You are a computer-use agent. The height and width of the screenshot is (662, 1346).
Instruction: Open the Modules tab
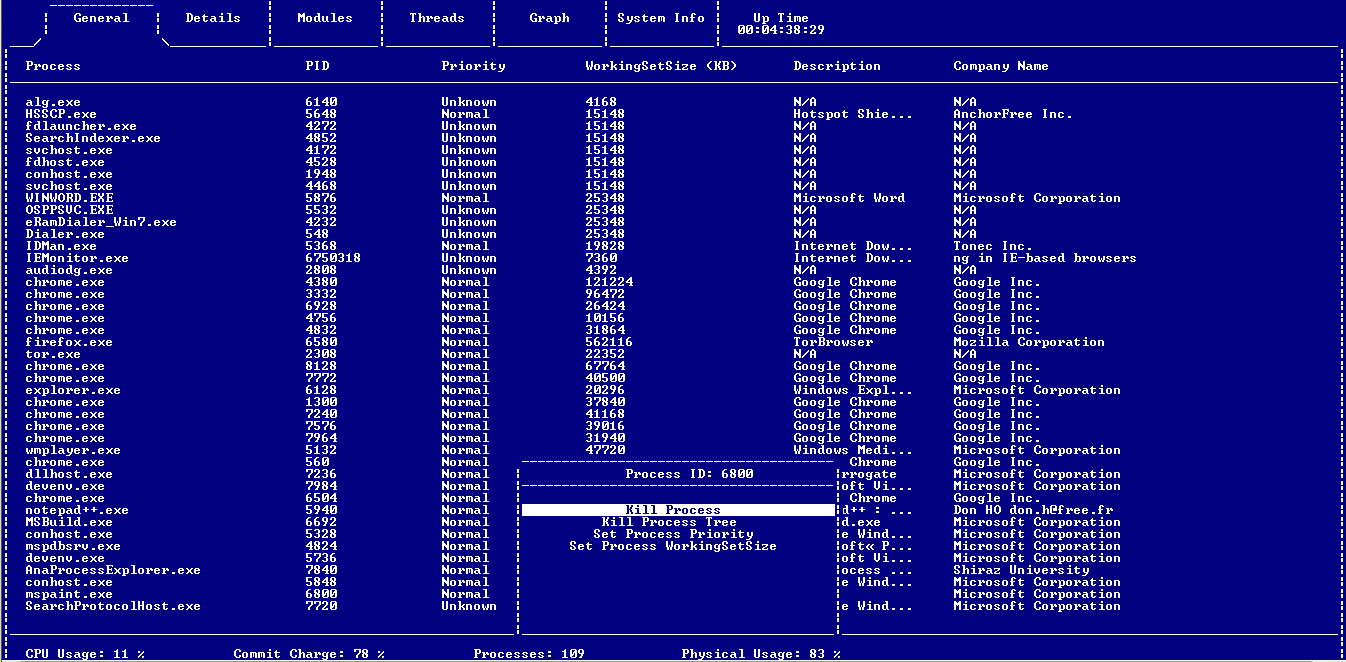point(325,18)
